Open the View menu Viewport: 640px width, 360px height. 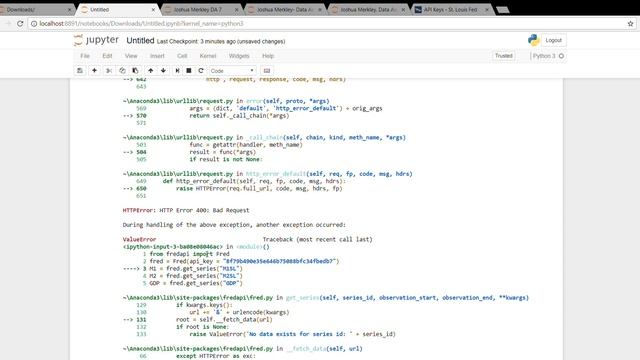[131, 56]
